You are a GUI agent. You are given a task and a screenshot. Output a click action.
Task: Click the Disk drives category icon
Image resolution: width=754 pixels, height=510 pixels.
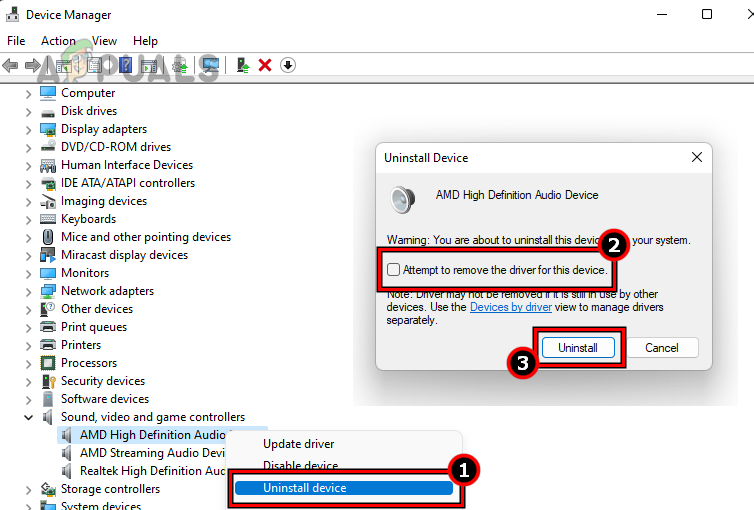pos(48,112)
